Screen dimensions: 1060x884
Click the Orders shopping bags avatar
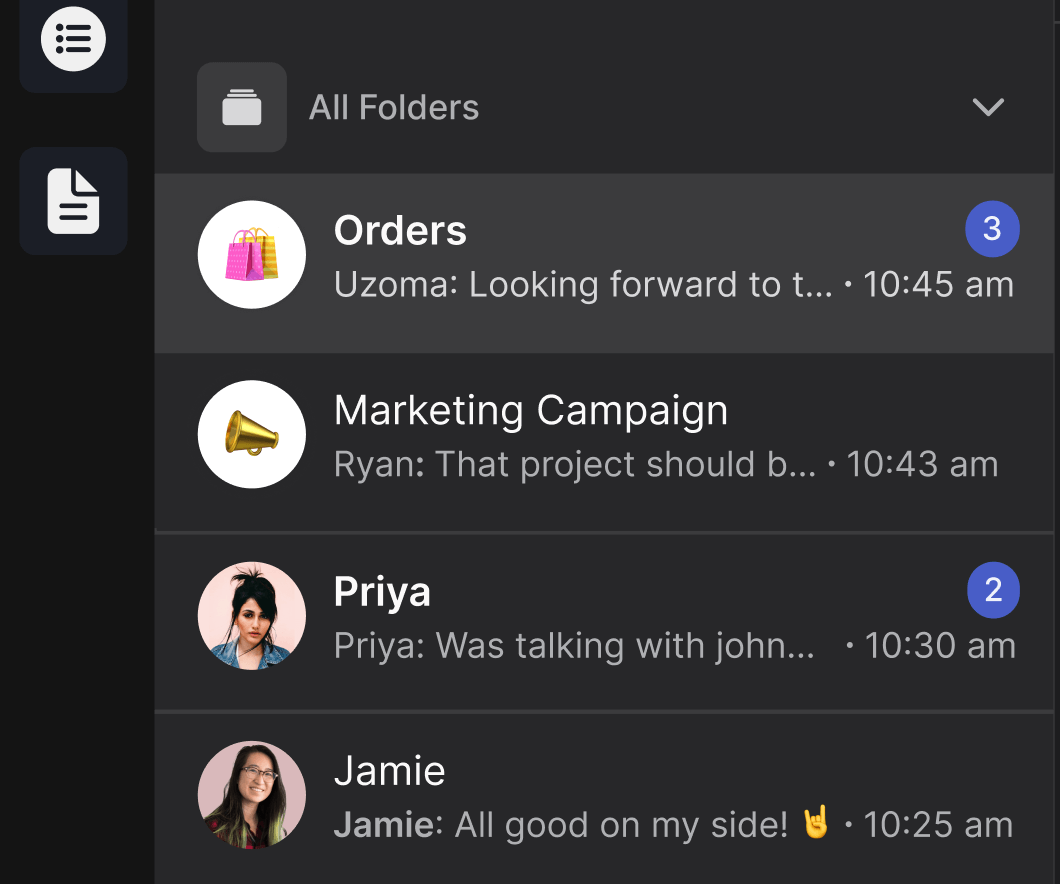pos(252,254)
